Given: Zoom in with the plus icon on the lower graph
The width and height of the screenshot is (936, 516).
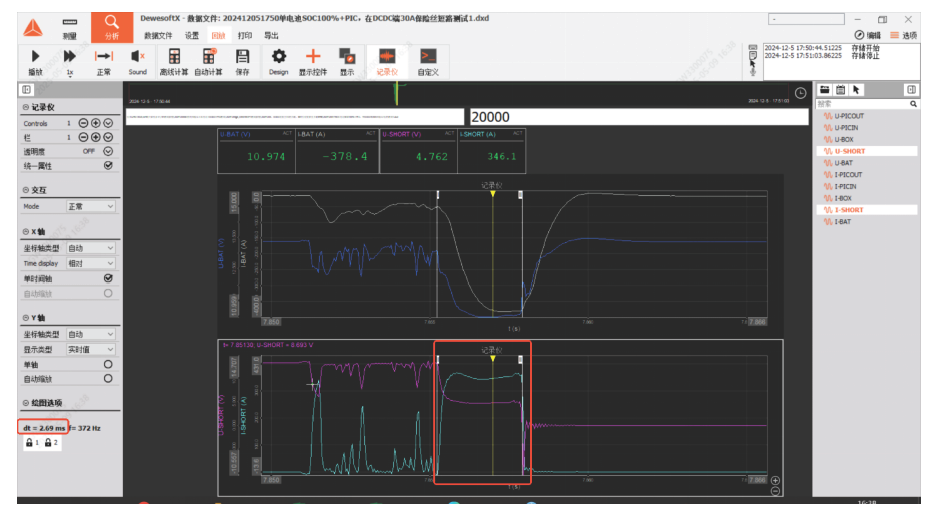Looking at the screenshot, I should click(775, 480).
